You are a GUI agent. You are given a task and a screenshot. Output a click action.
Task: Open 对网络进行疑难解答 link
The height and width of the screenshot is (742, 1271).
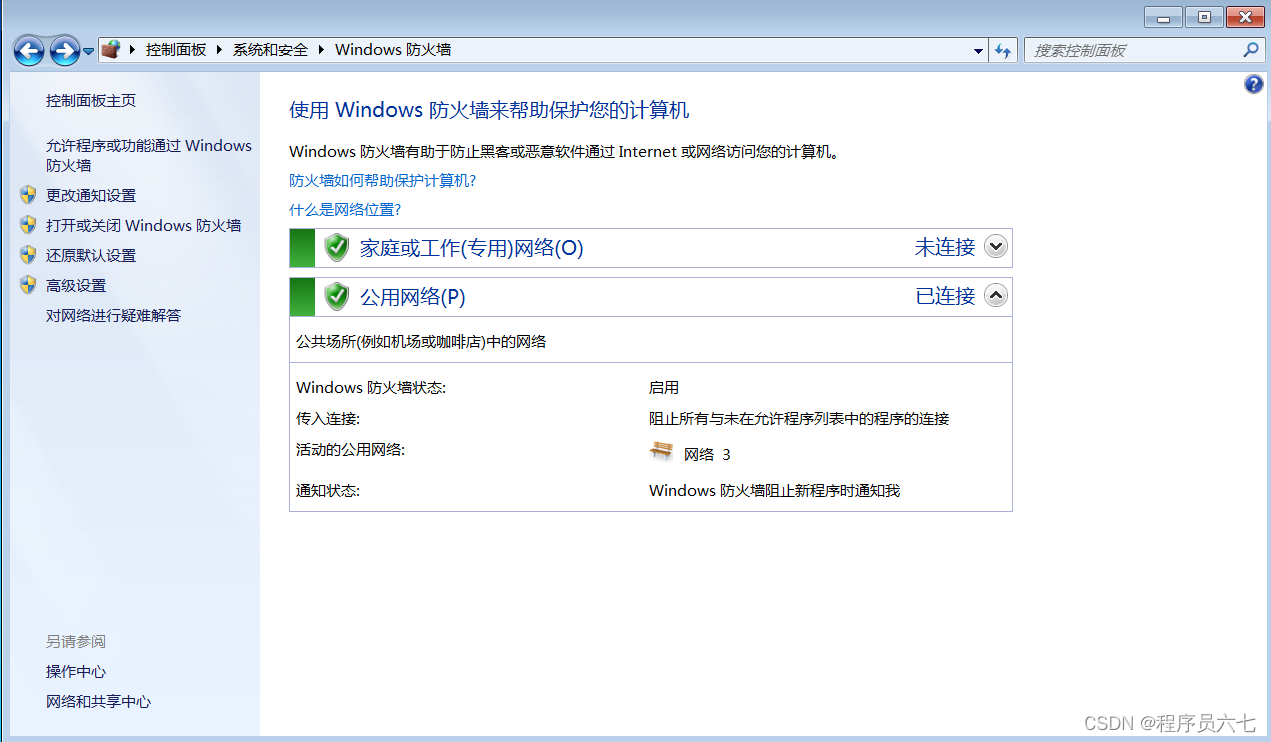[113, 316]
